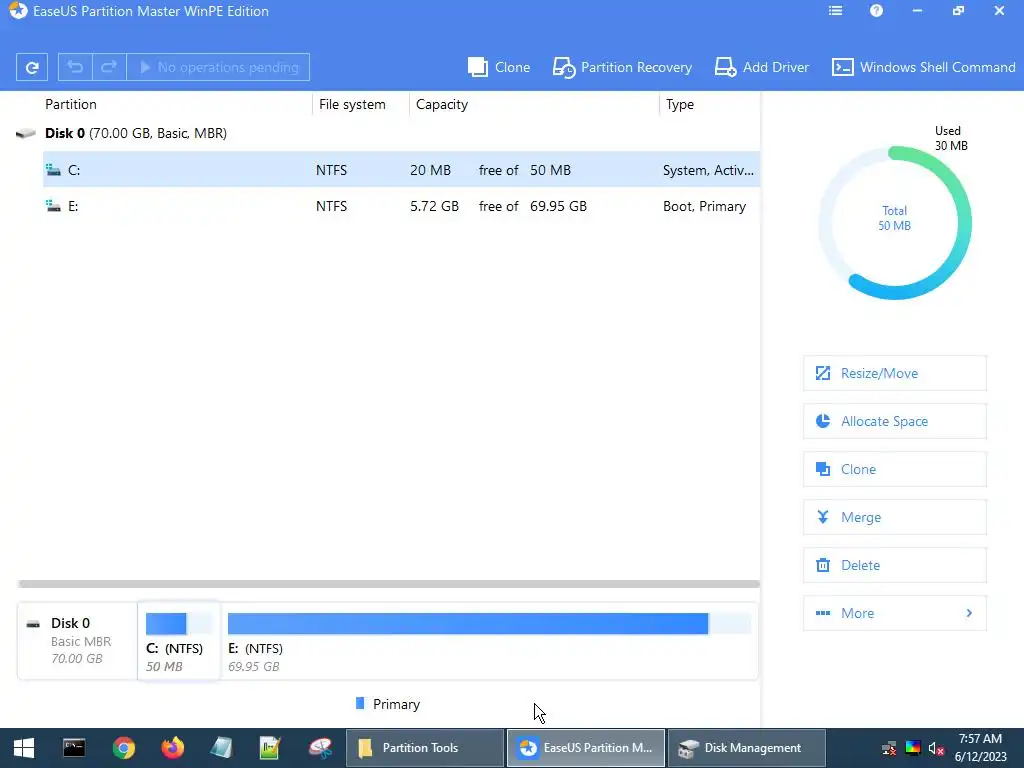Sort by Capacity column header
Viewport: 1024px width, 768px height.
(x=442, y=104)
